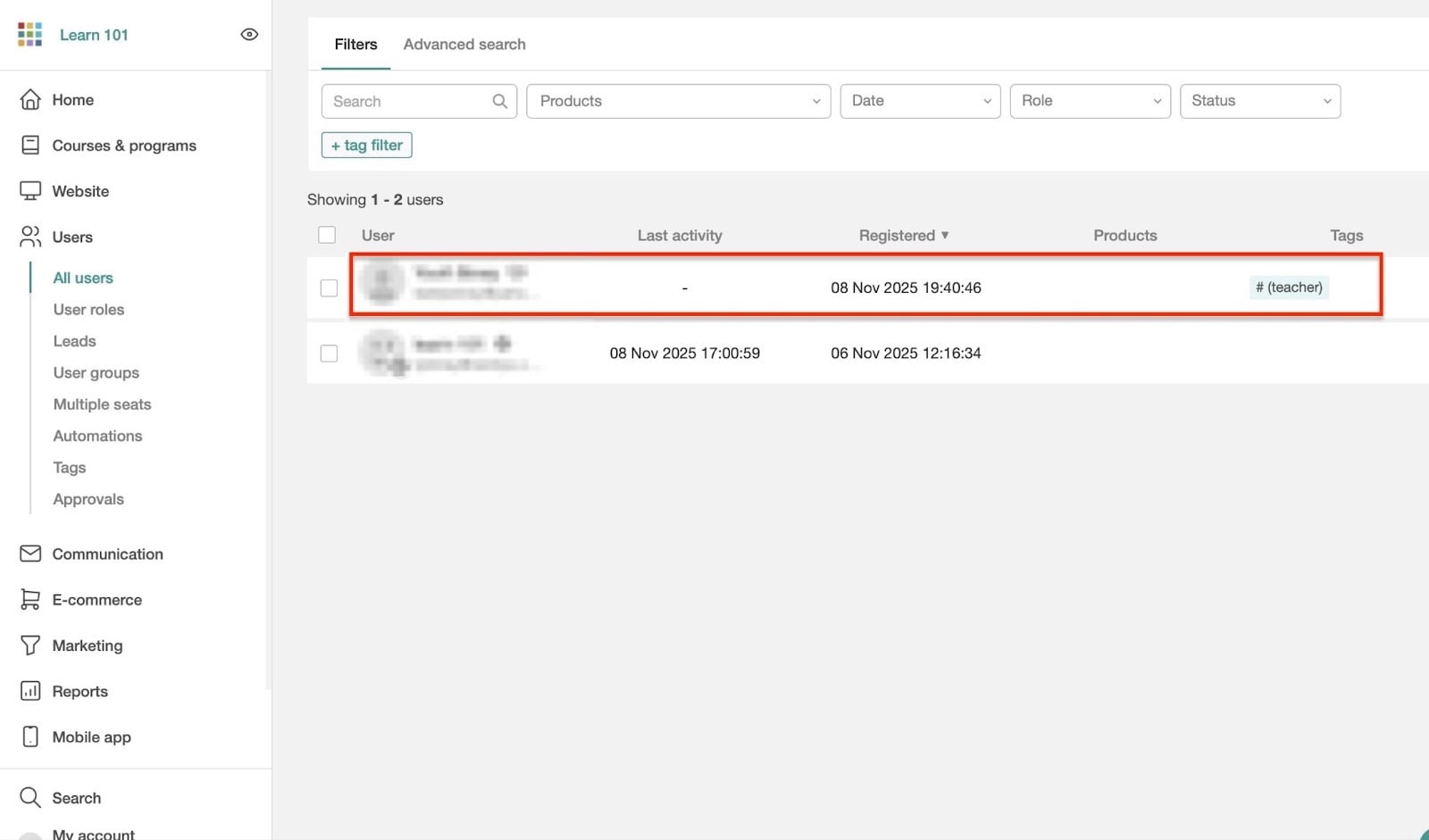Switch to the Filters tab
This screenshot has width=1429, height=840.
355,45
